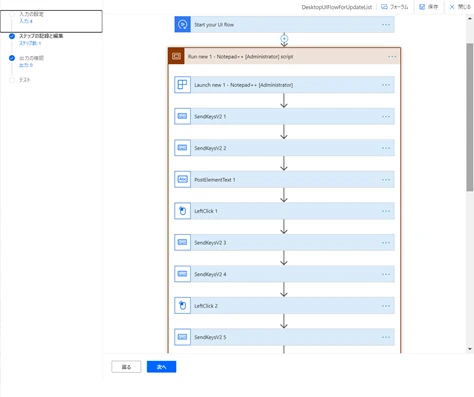474x397 pixels.
Task: Click the SendKeysV2 4 keyboard icon
Action: pos(183,274)
